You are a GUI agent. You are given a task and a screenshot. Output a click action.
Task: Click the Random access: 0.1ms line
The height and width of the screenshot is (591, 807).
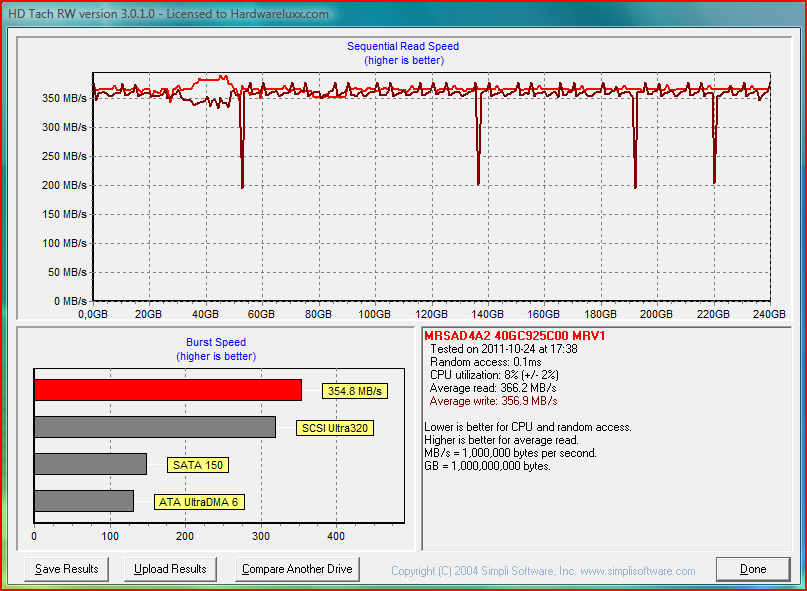[485, 362]
